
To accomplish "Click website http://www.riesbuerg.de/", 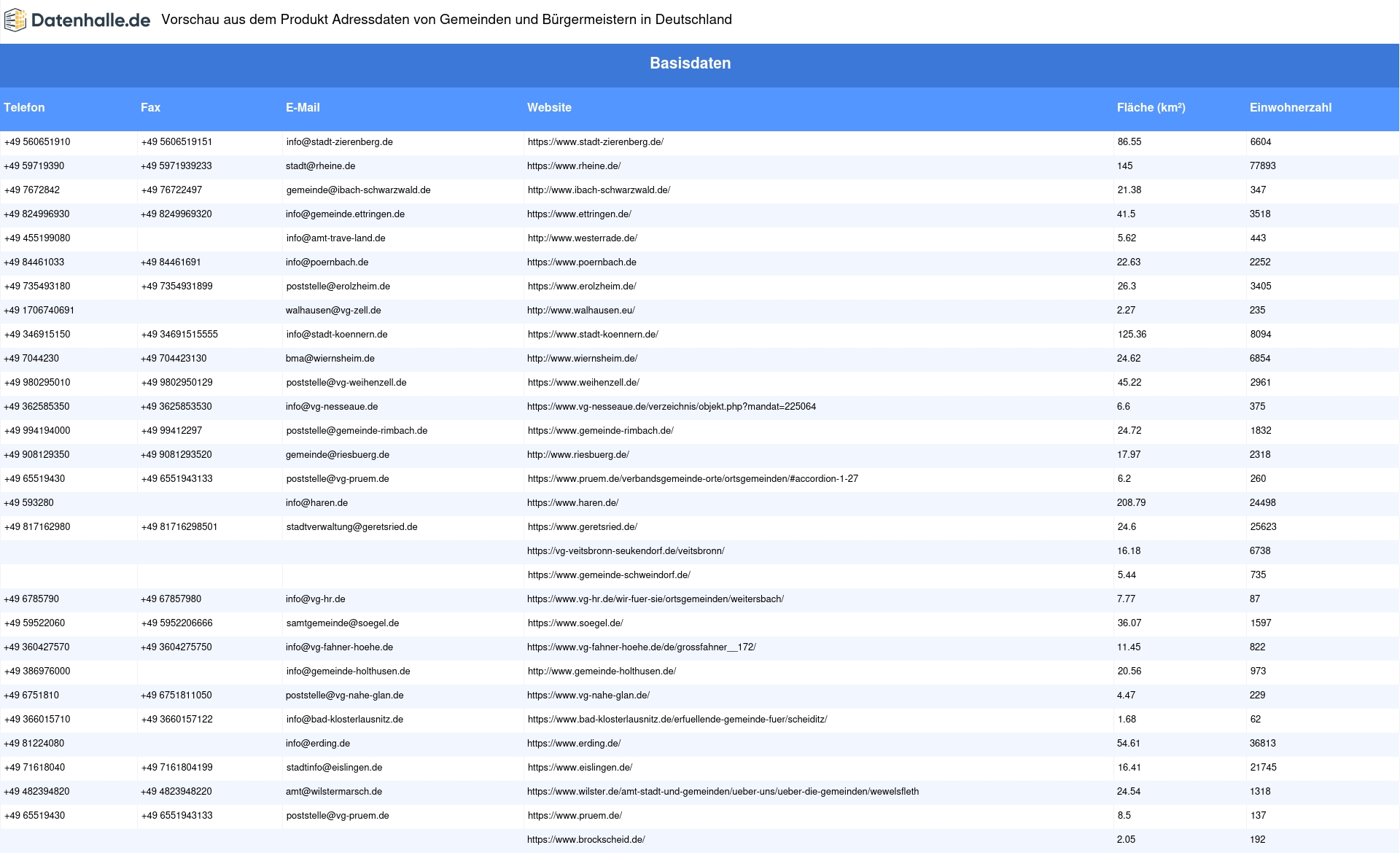I will click(x=578, y=455).
